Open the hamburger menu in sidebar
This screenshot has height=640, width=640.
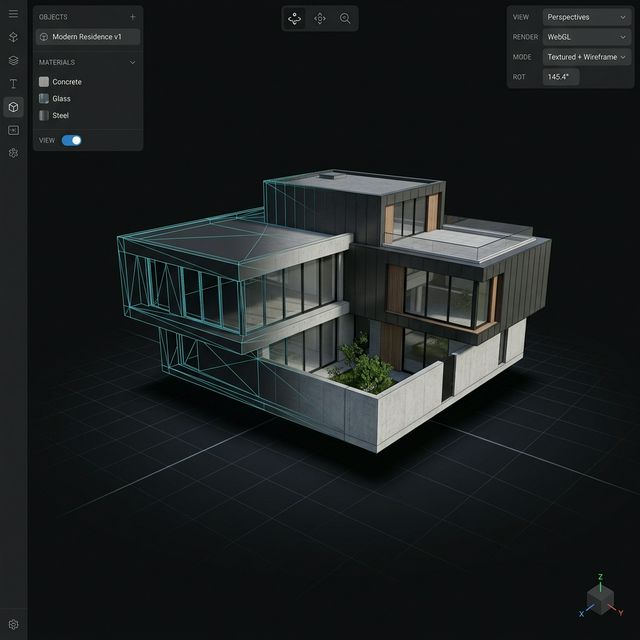pos(13,14)
